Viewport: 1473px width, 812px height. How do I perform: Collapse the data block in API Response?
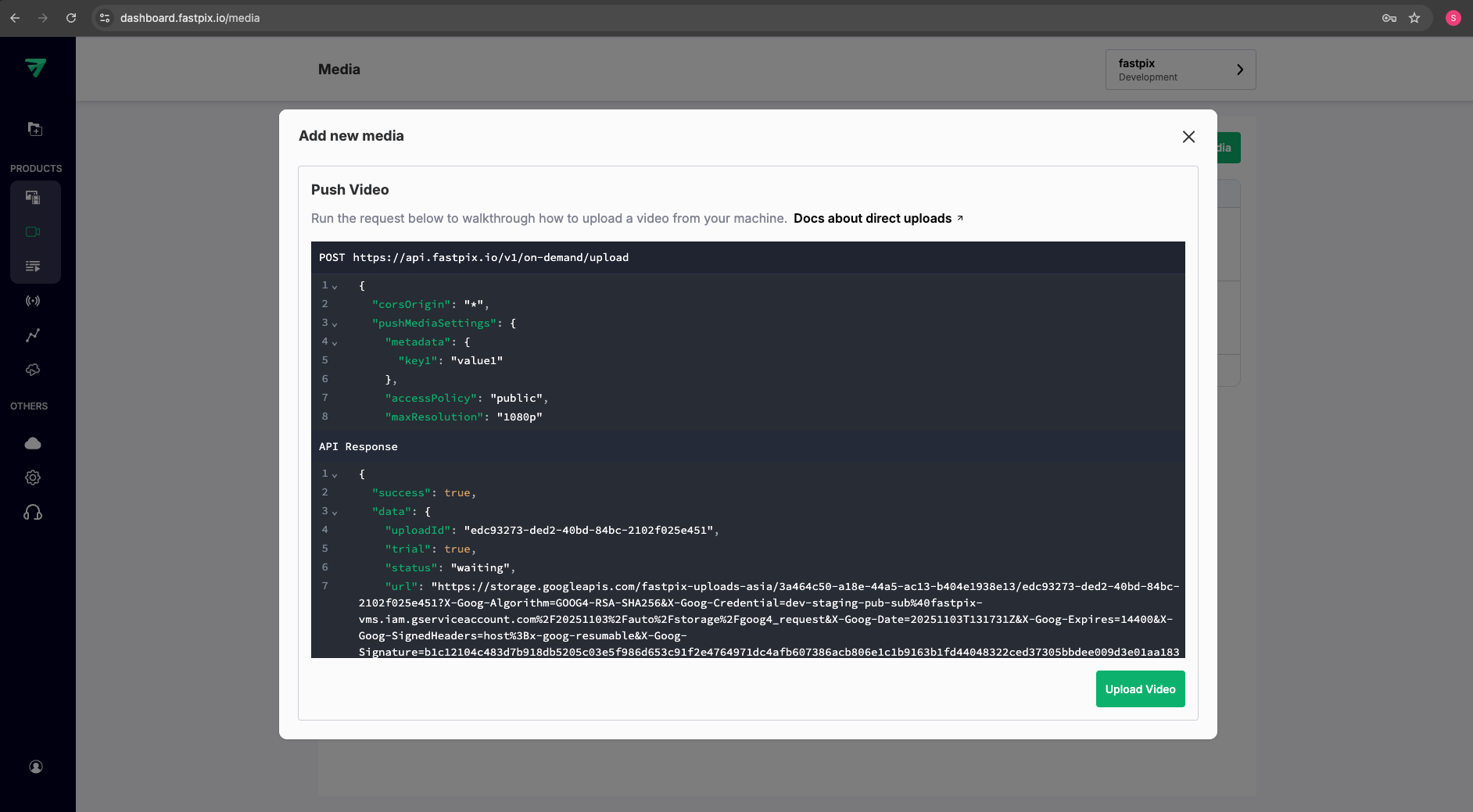tap(335, 513)
